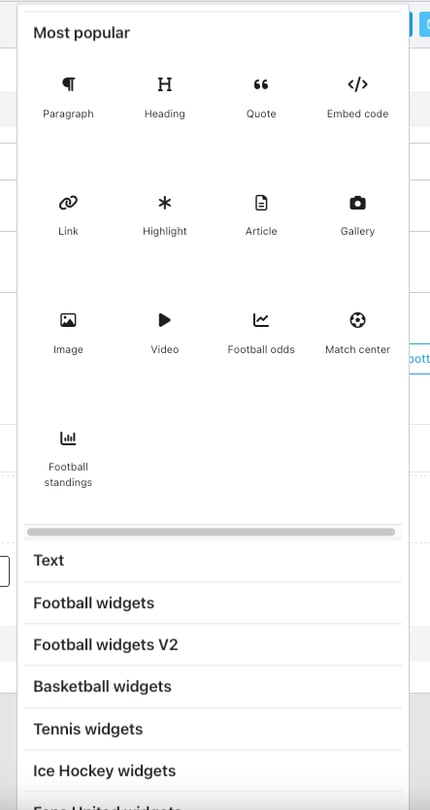Add the Match center widget
The image size is (430, 810).
(x=358, y=334)
